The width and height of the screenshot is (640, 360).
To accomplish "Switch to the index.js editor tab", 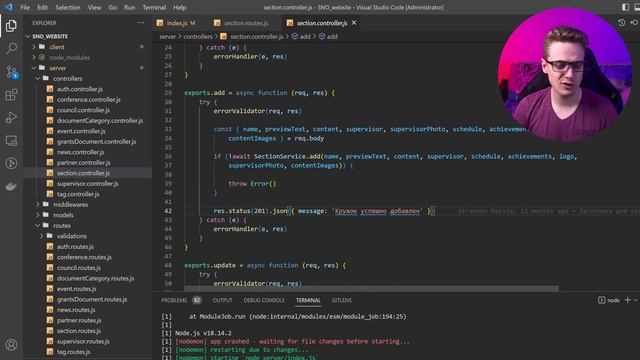I will click(x=176, y=23).
